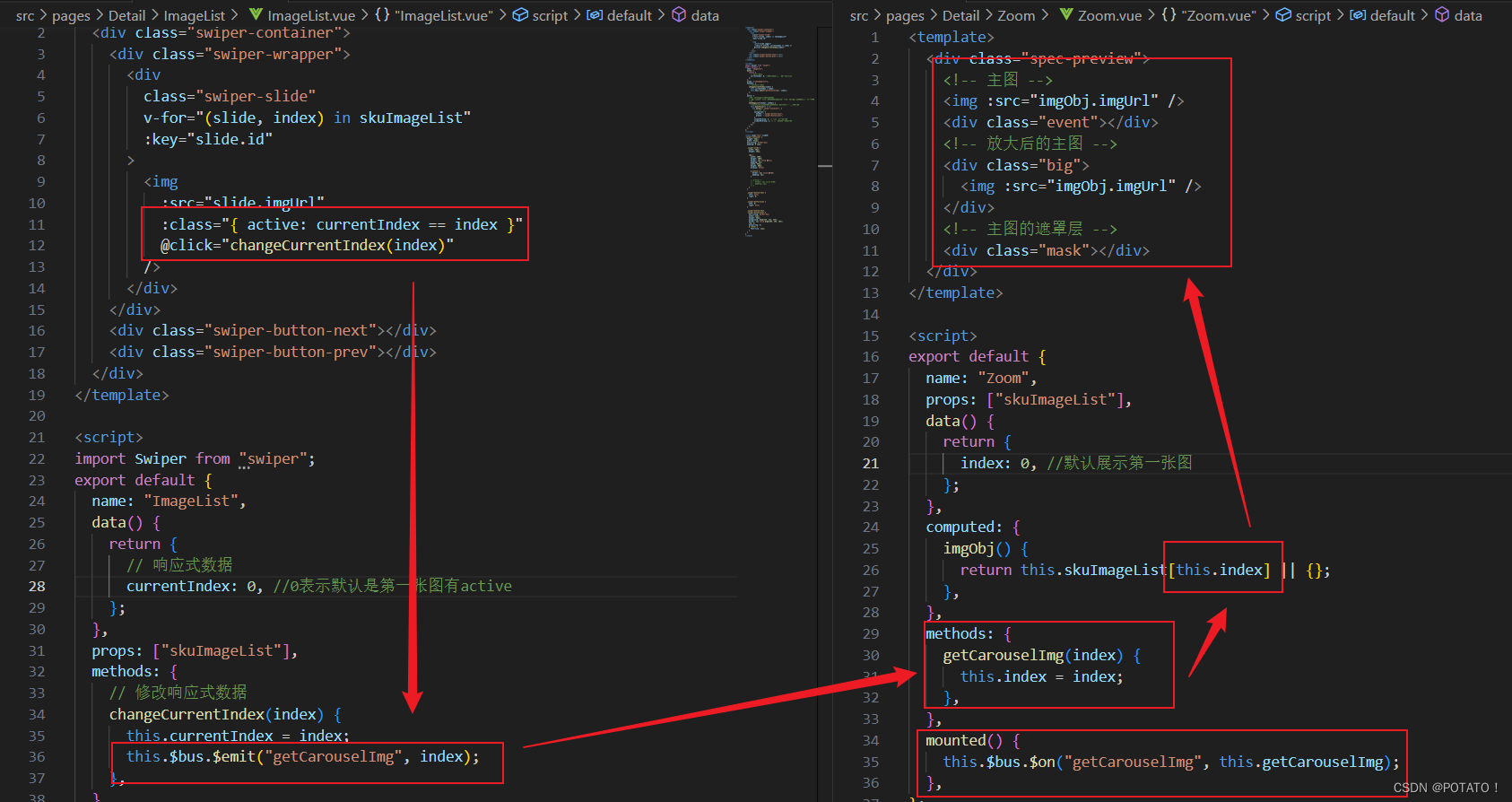Click line number 15 in right editor

(x=871, y=336)
